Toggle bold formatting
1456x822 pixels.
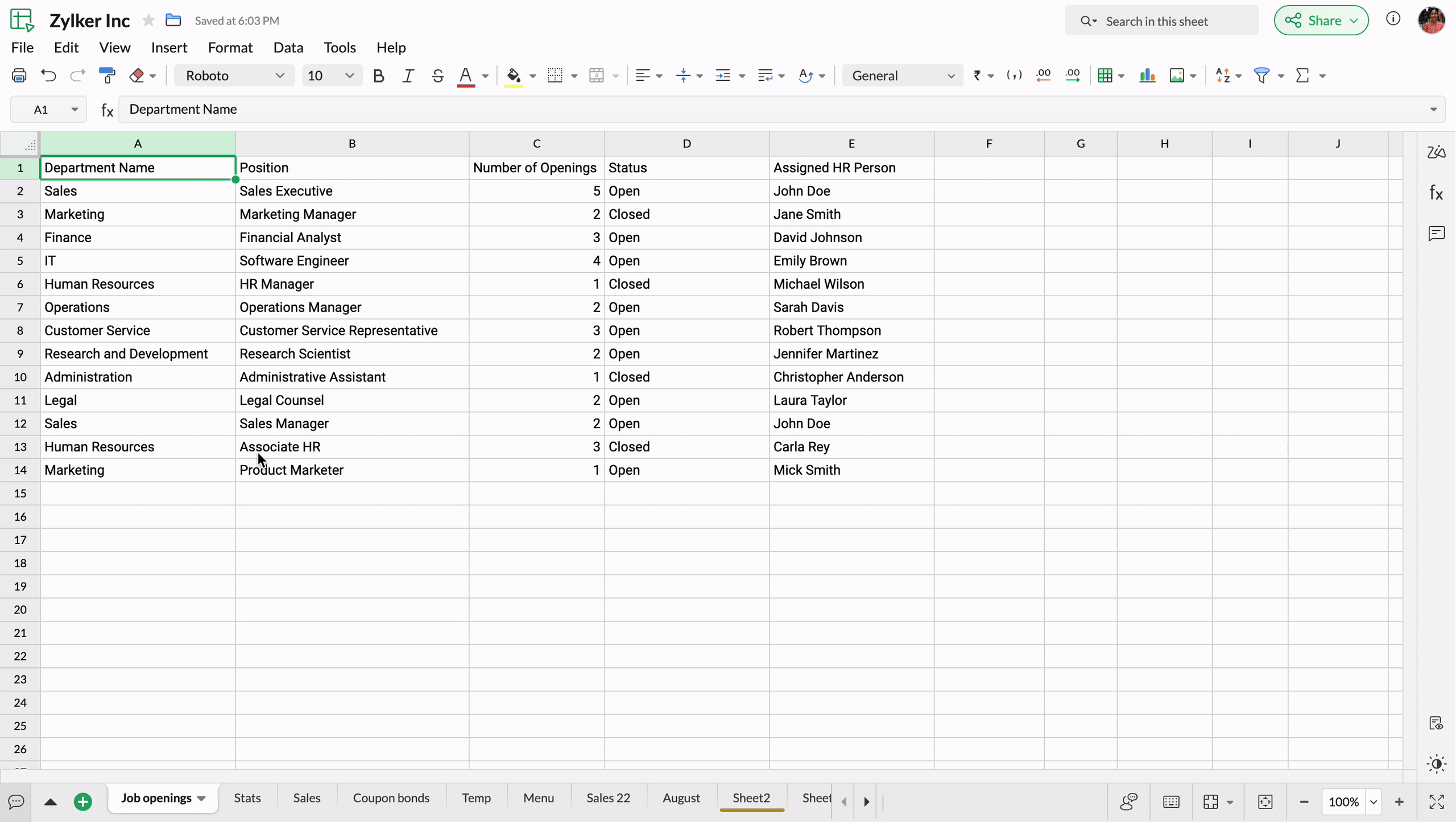(x=378, y=76)
